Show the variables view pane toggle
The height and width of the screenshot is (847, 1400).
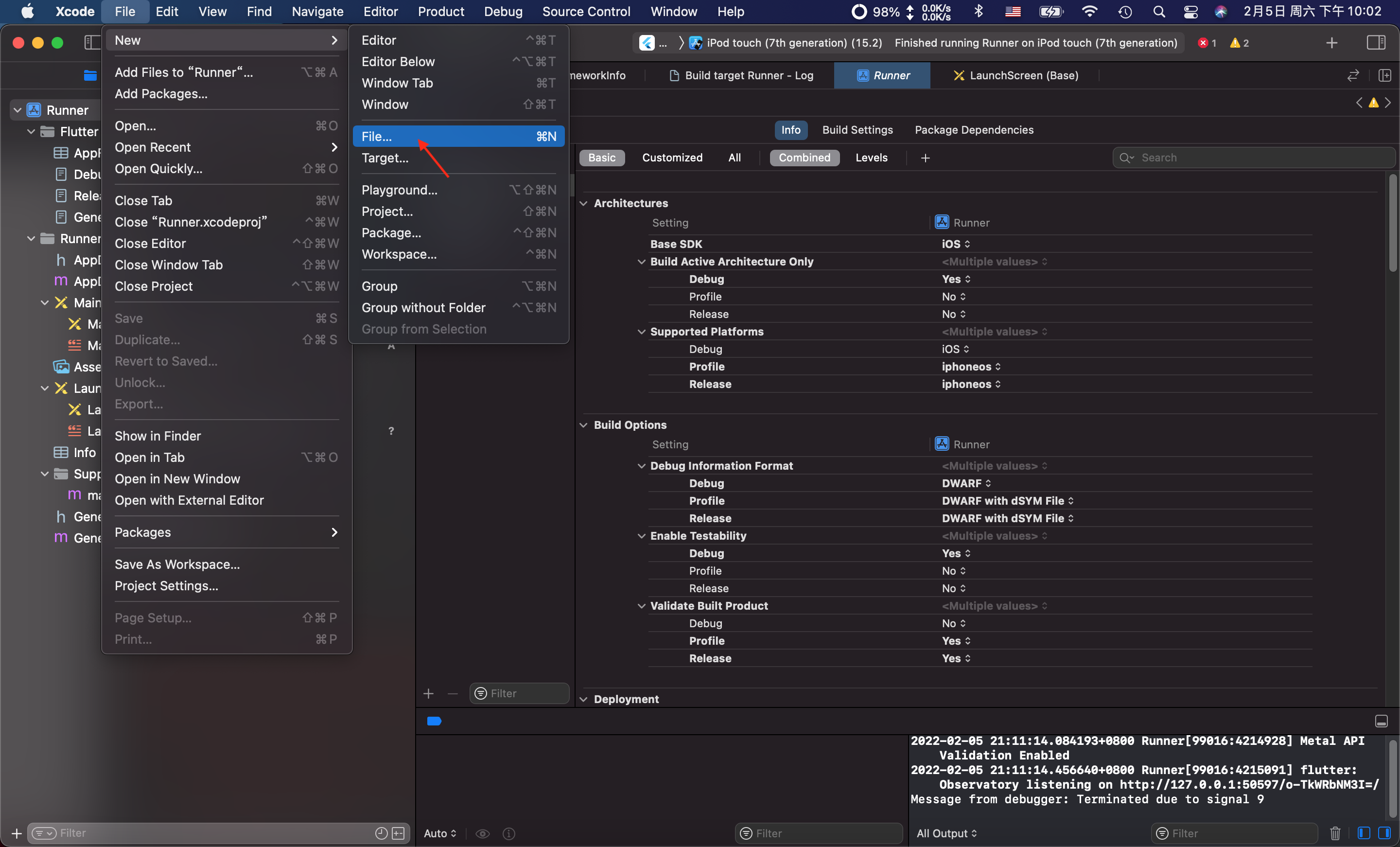(x=1364, y=833)
